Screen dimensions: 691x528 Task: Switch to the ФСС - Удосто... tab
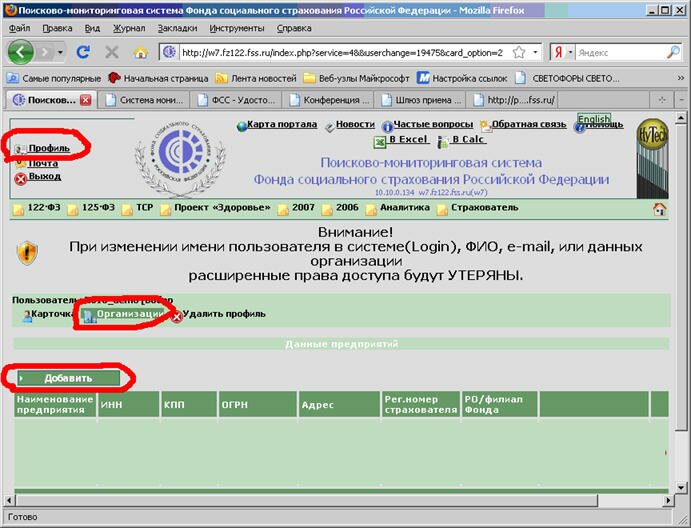click(236, 100)
